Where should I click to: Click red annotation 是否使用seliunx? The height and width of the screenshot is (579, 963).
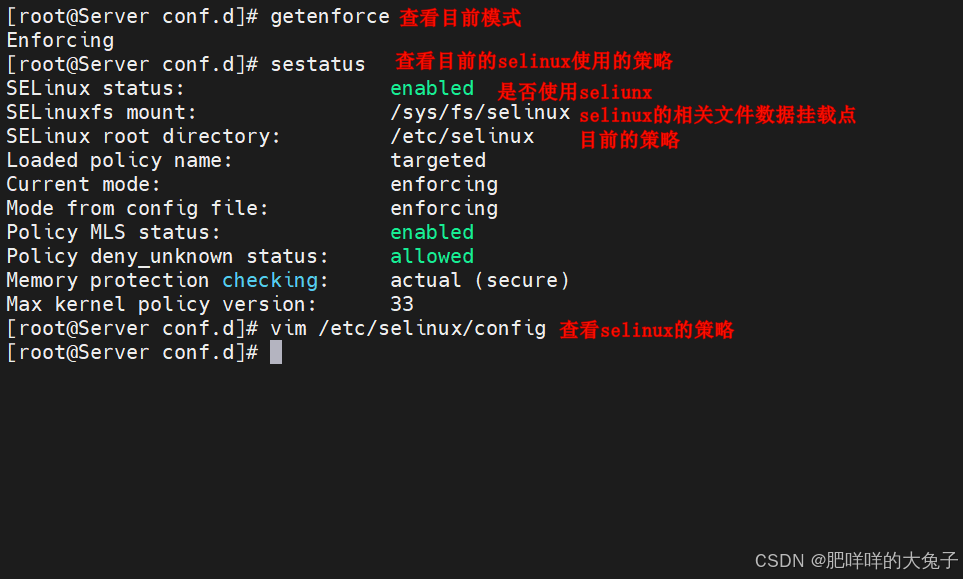(574, 92)
